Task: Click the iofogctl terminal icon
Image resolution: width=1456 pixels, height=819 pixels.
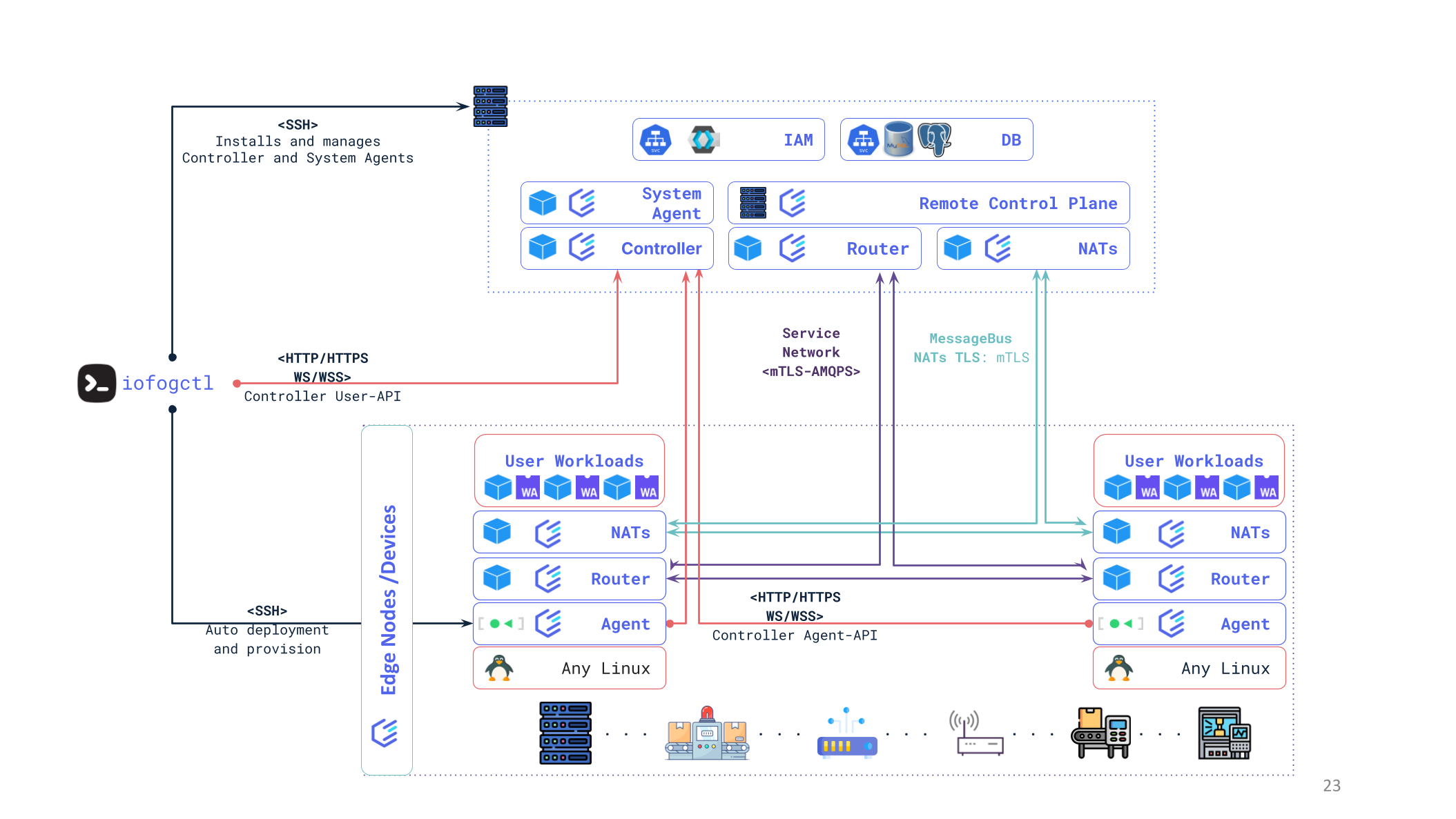Action: 97,383
